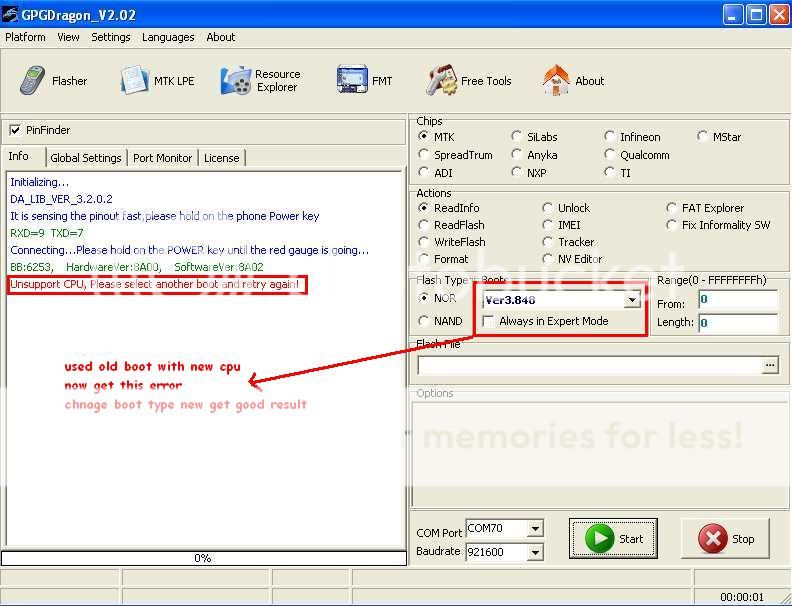Launch the FMT tool icon
The image size is (792, 606).
pyautogui.click(x=365, y=81)
